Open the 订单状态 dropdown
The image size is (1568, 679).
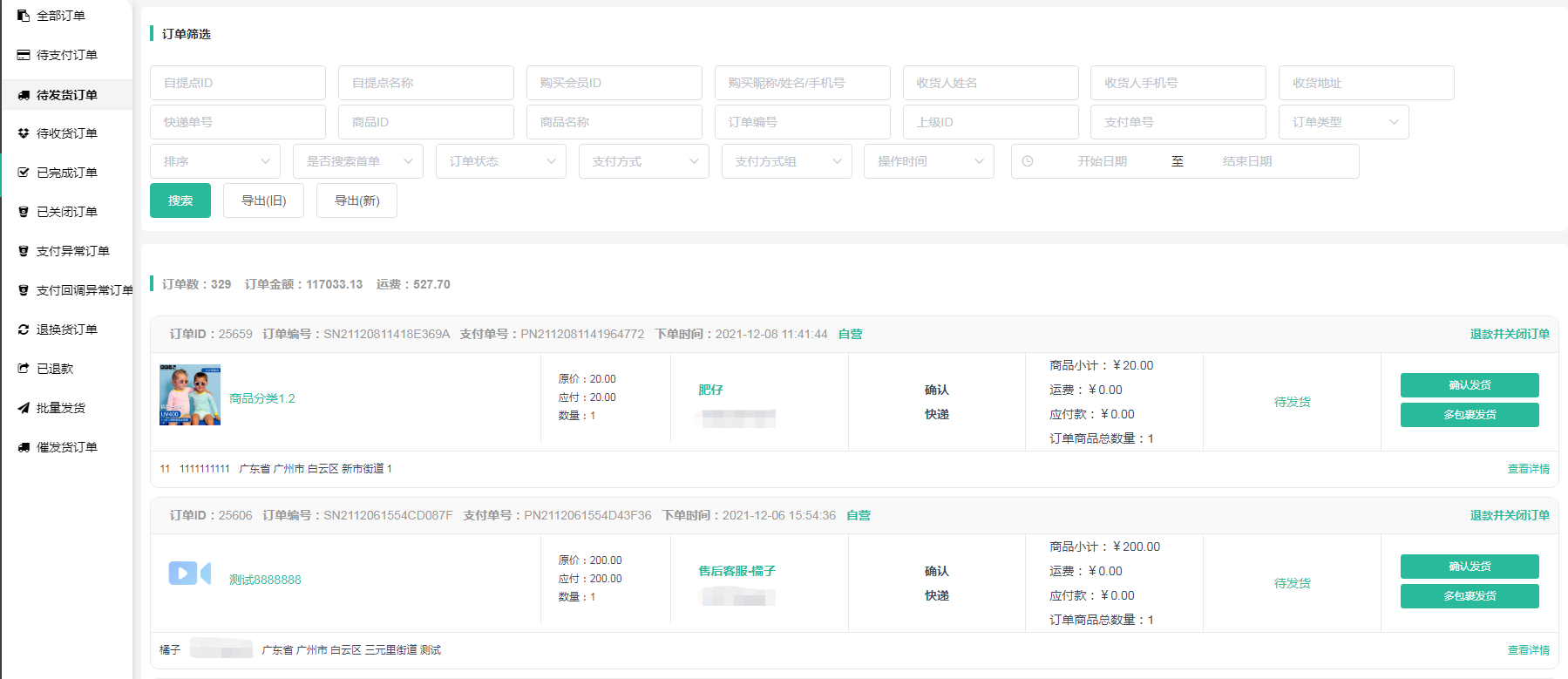point(500,161)
